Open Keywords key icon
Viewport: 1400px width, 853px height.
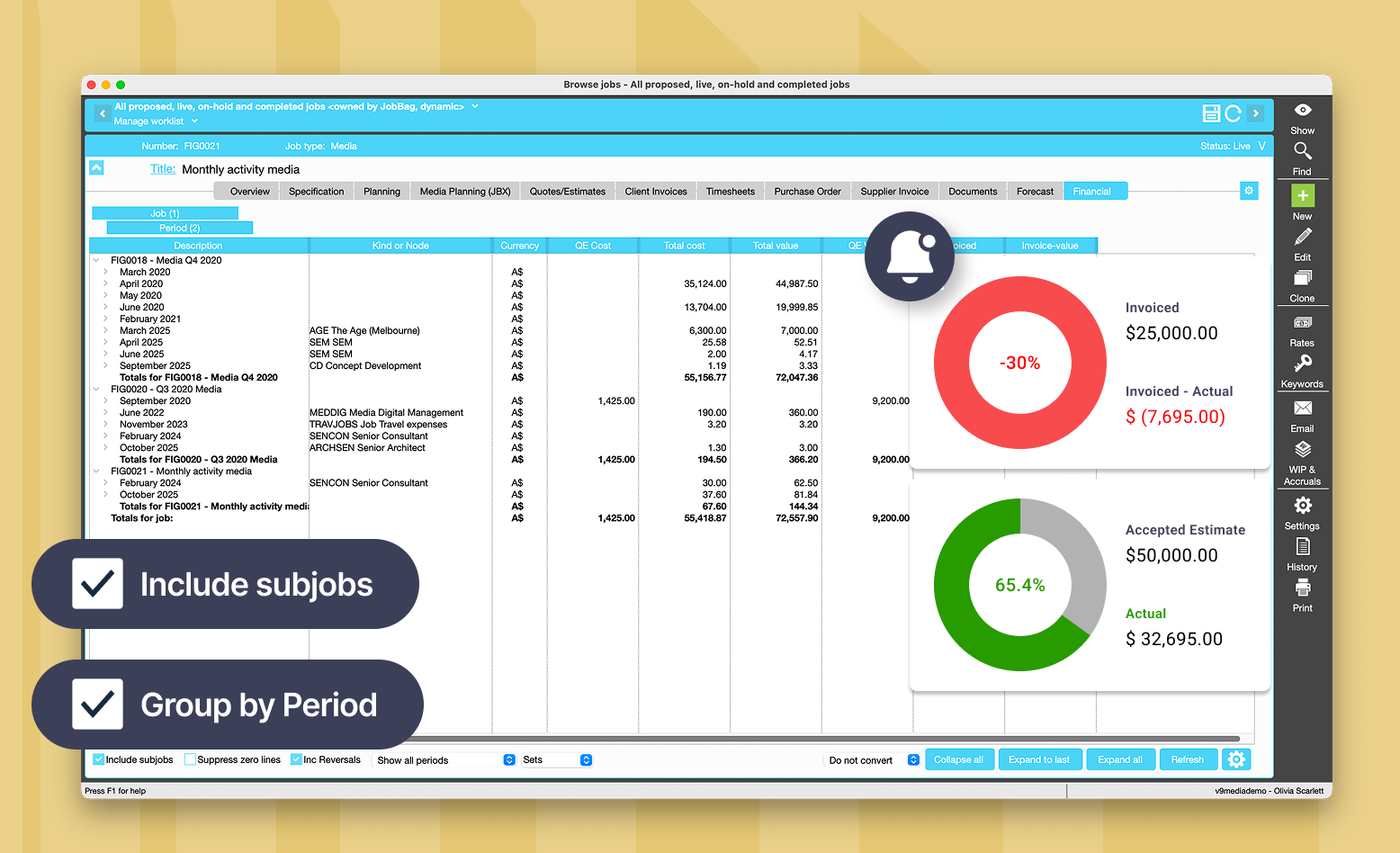(1302, 364)
